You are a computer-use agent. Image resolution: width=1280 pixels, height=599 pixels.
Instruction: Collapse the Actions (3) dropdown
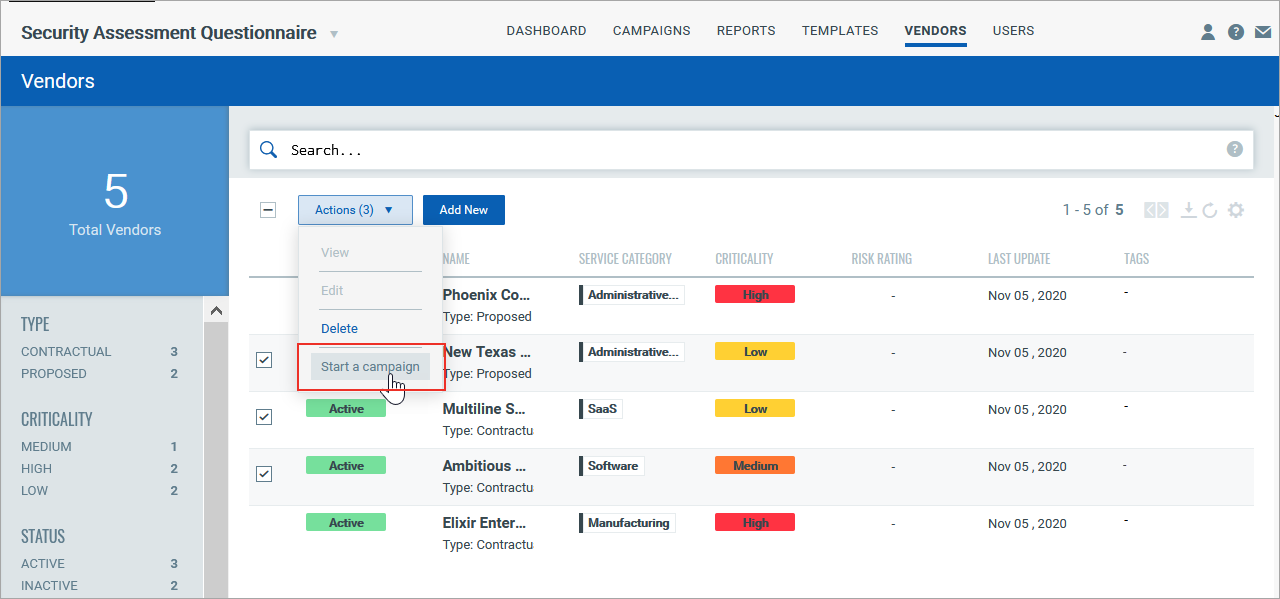coord(355,210)
